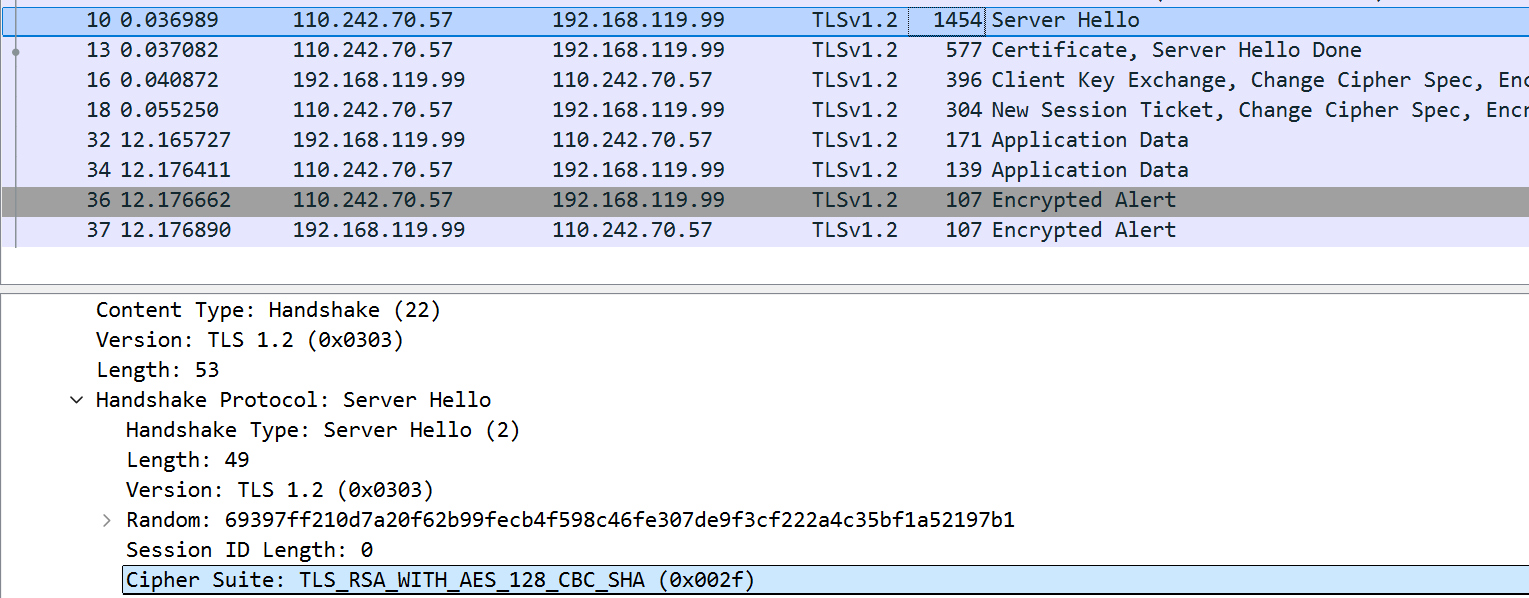1529x598 pixels.
Task: Select the Cipher Suite TLS_RSA_WITH_AES_128_CBC_SHA line
Action: 440,580
